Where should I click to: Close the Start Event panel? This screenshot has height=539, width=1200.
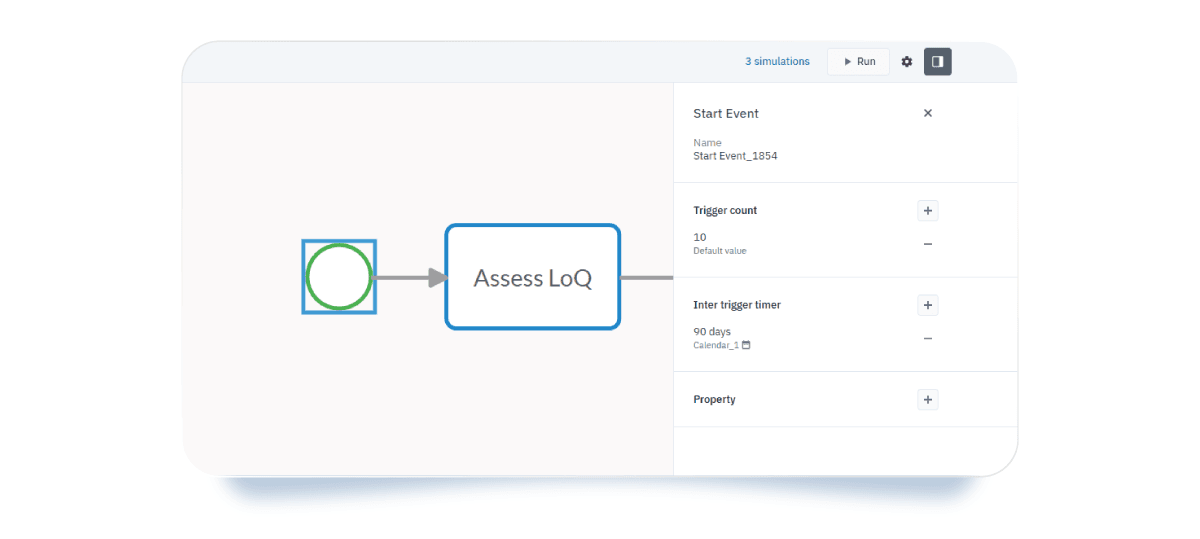(928, 113)
